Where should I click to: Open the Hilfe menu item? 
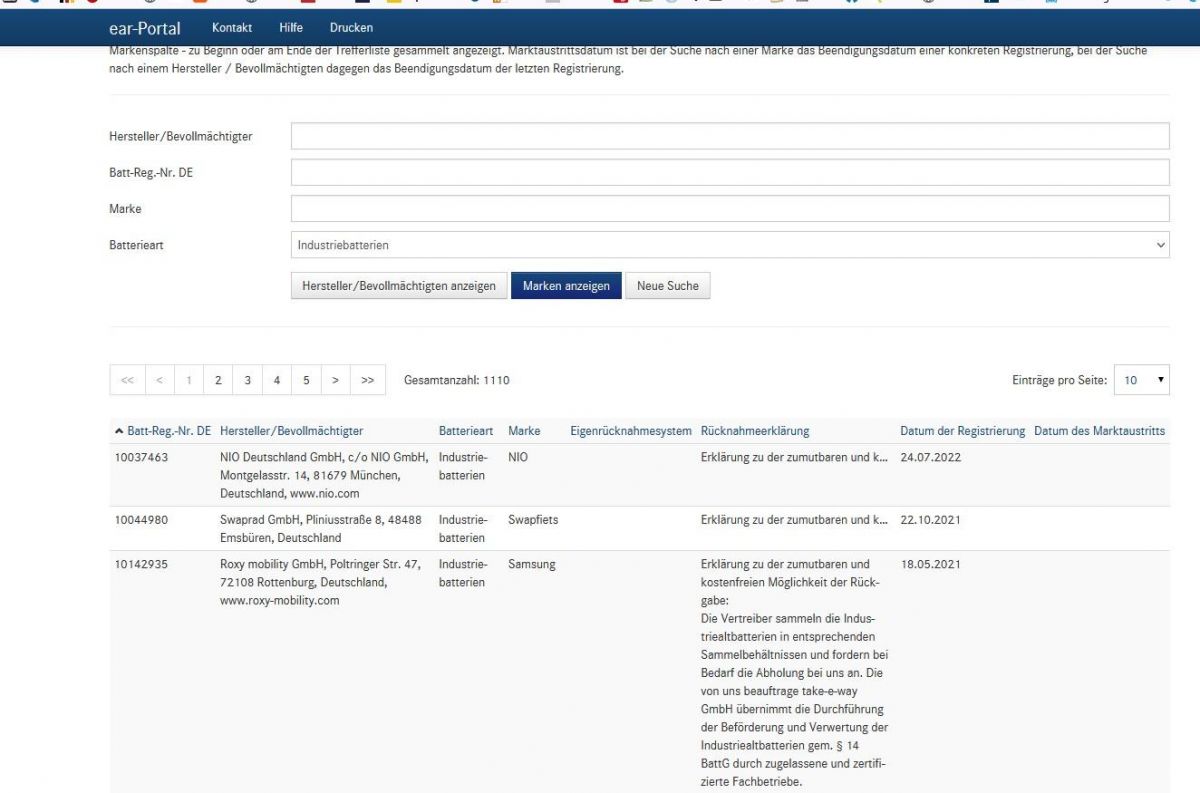tap(291, 28)
